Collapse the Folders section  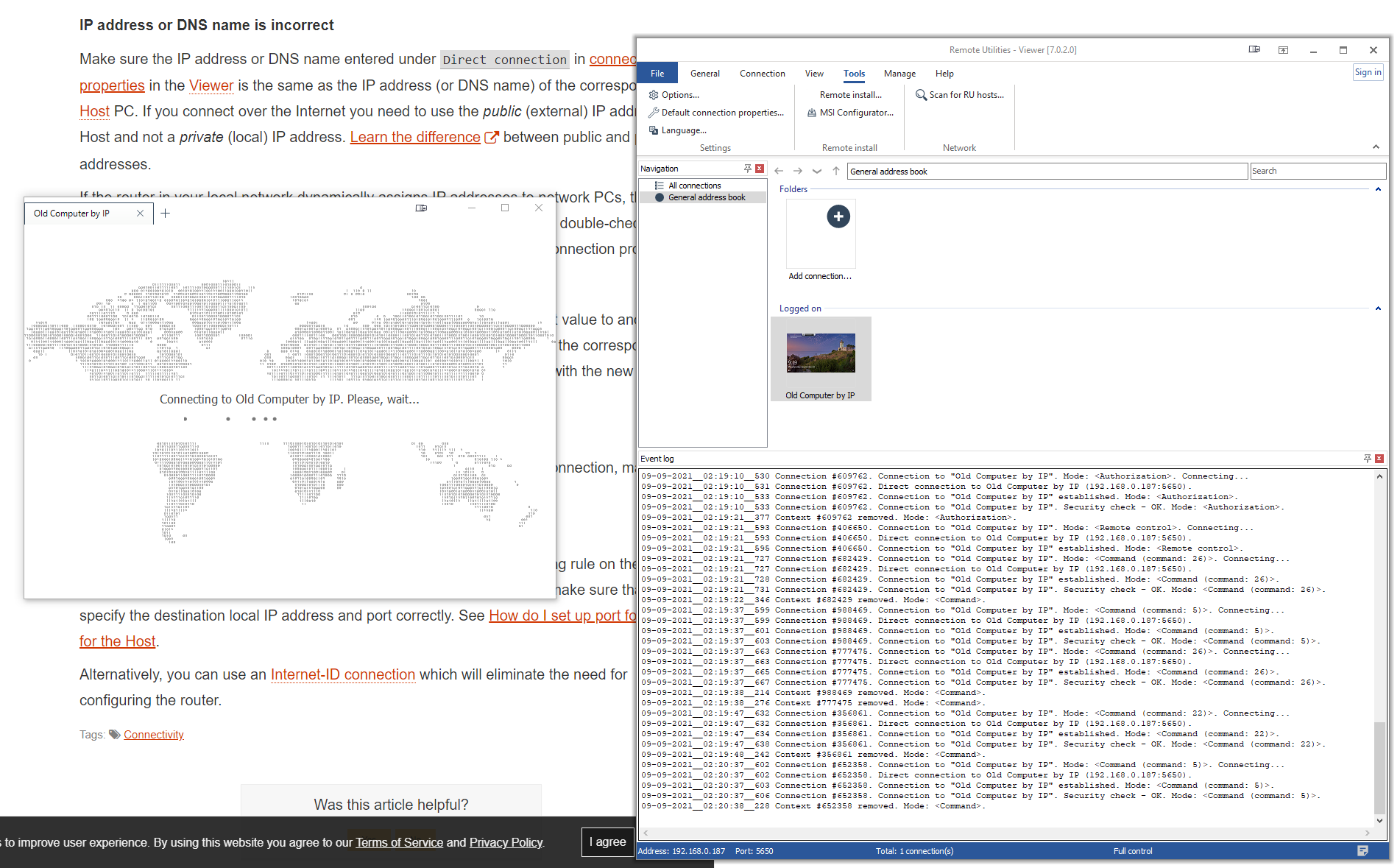coord(1378,189)
